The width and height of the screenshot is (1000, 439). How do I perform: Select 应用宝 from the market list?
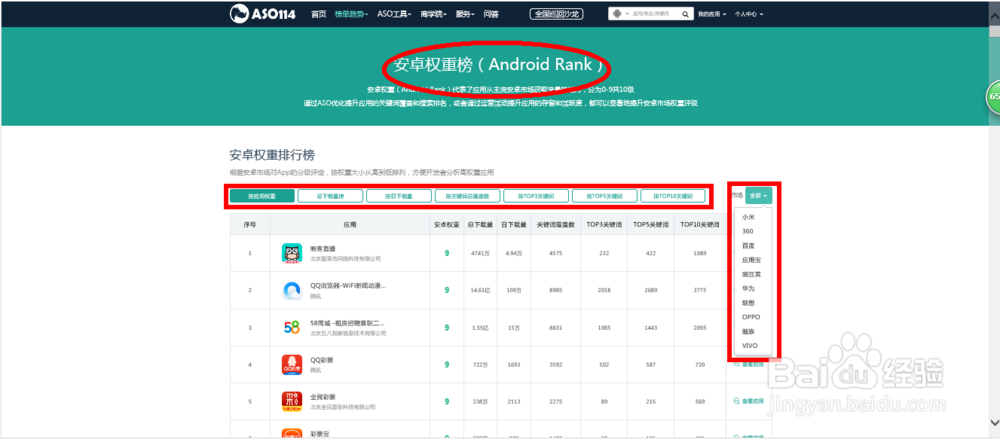pyautogui.click(x=751, y=260)
